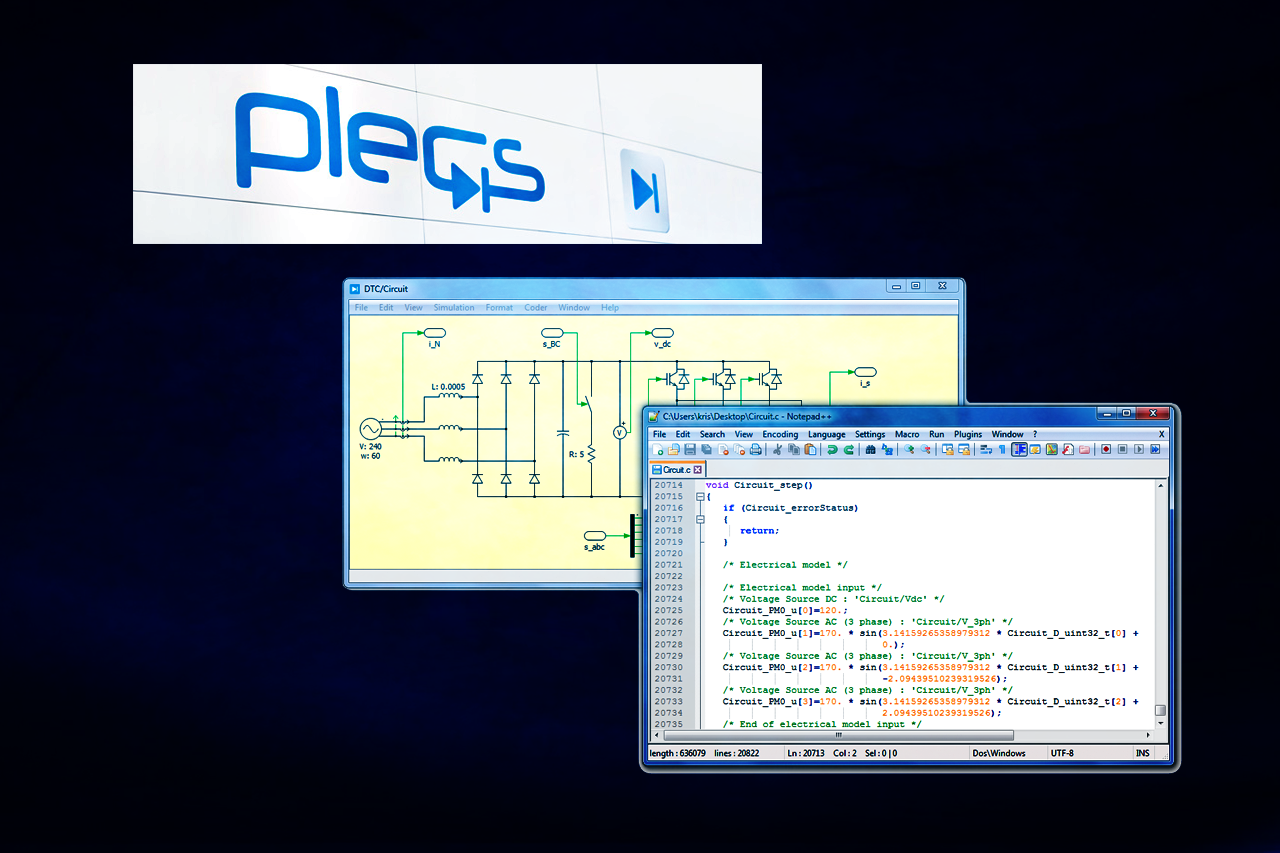Click the Print toolbar icon in Notepad++

(756, 450)
